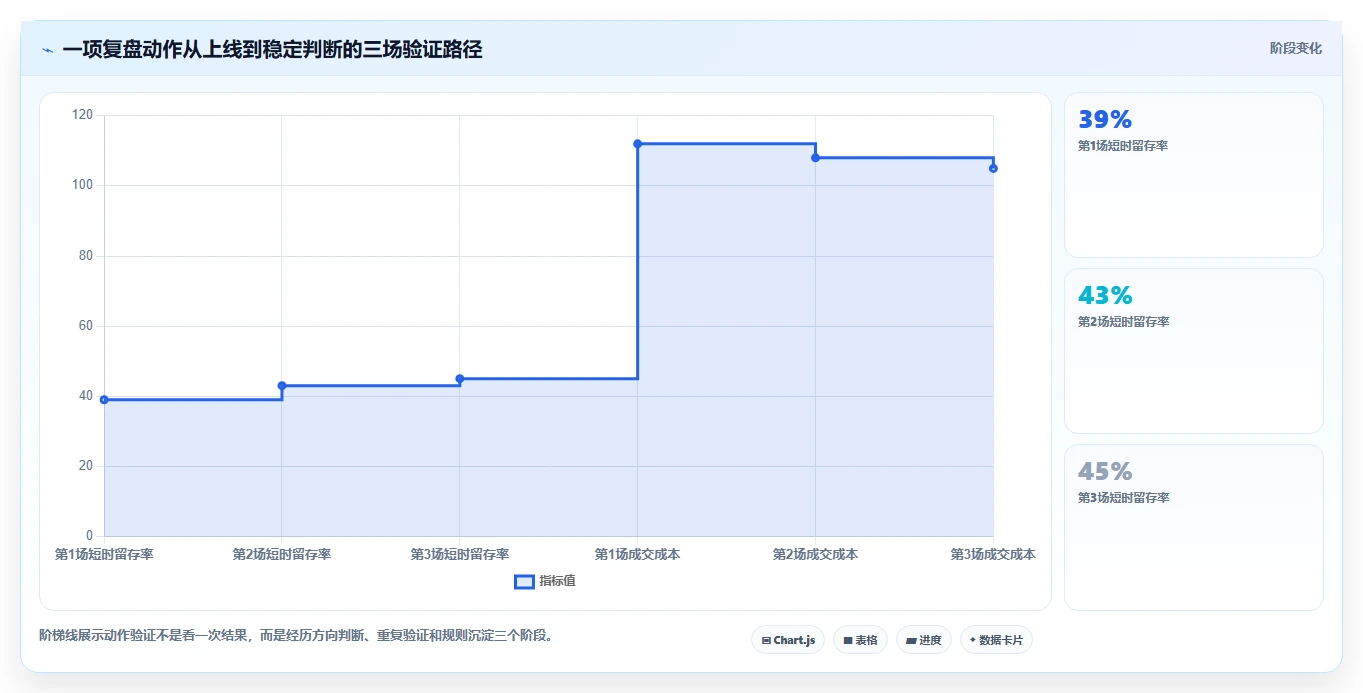Click the 进度 chip
This screenshot has width=1363, height=693.
pos(924,640)
